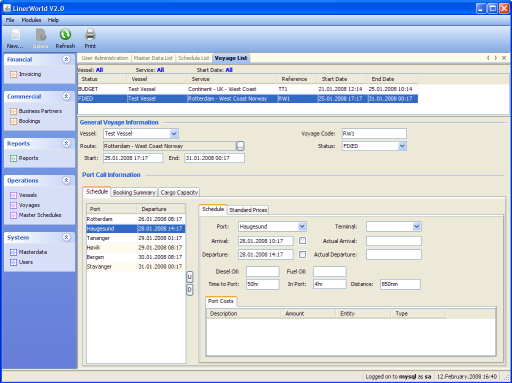
Task: Click the Vessel filter All link
Action: tap(99, 70)
